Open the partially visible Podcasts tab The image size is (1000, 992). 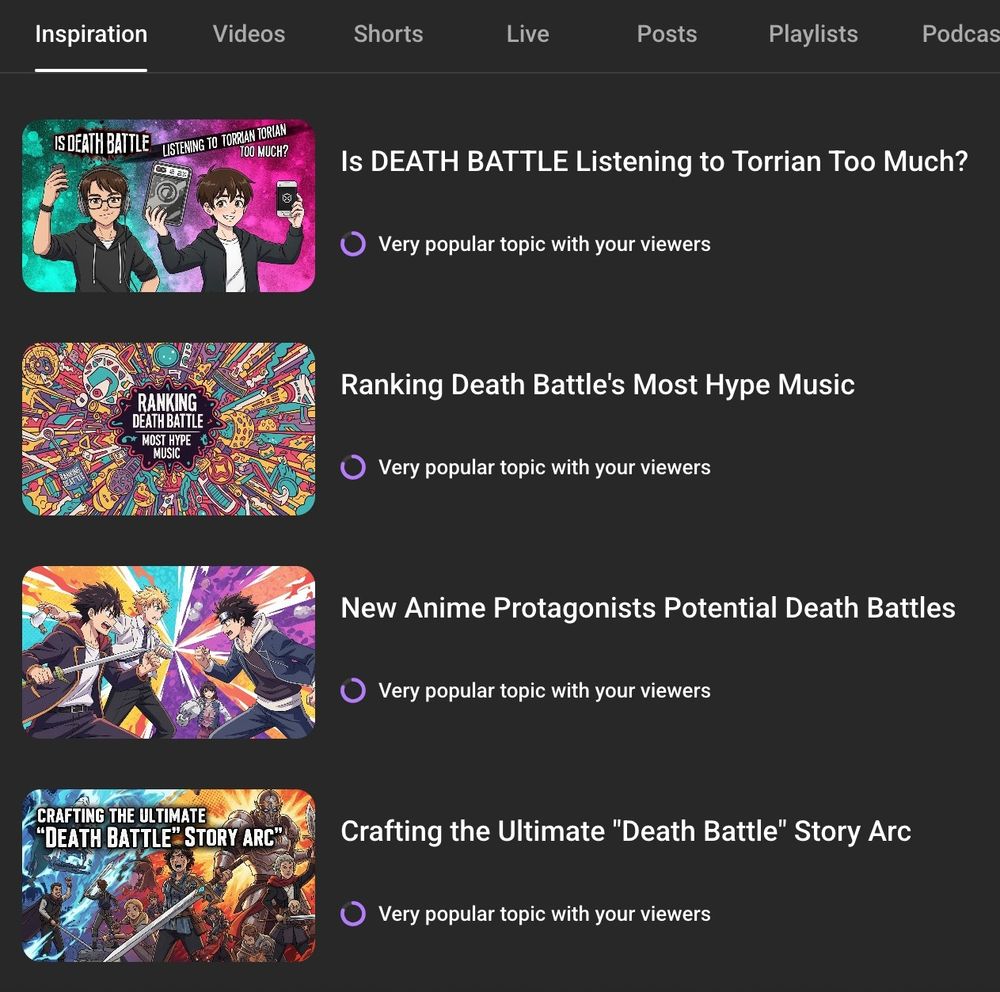pyautogui.click(x=960, y=34)
